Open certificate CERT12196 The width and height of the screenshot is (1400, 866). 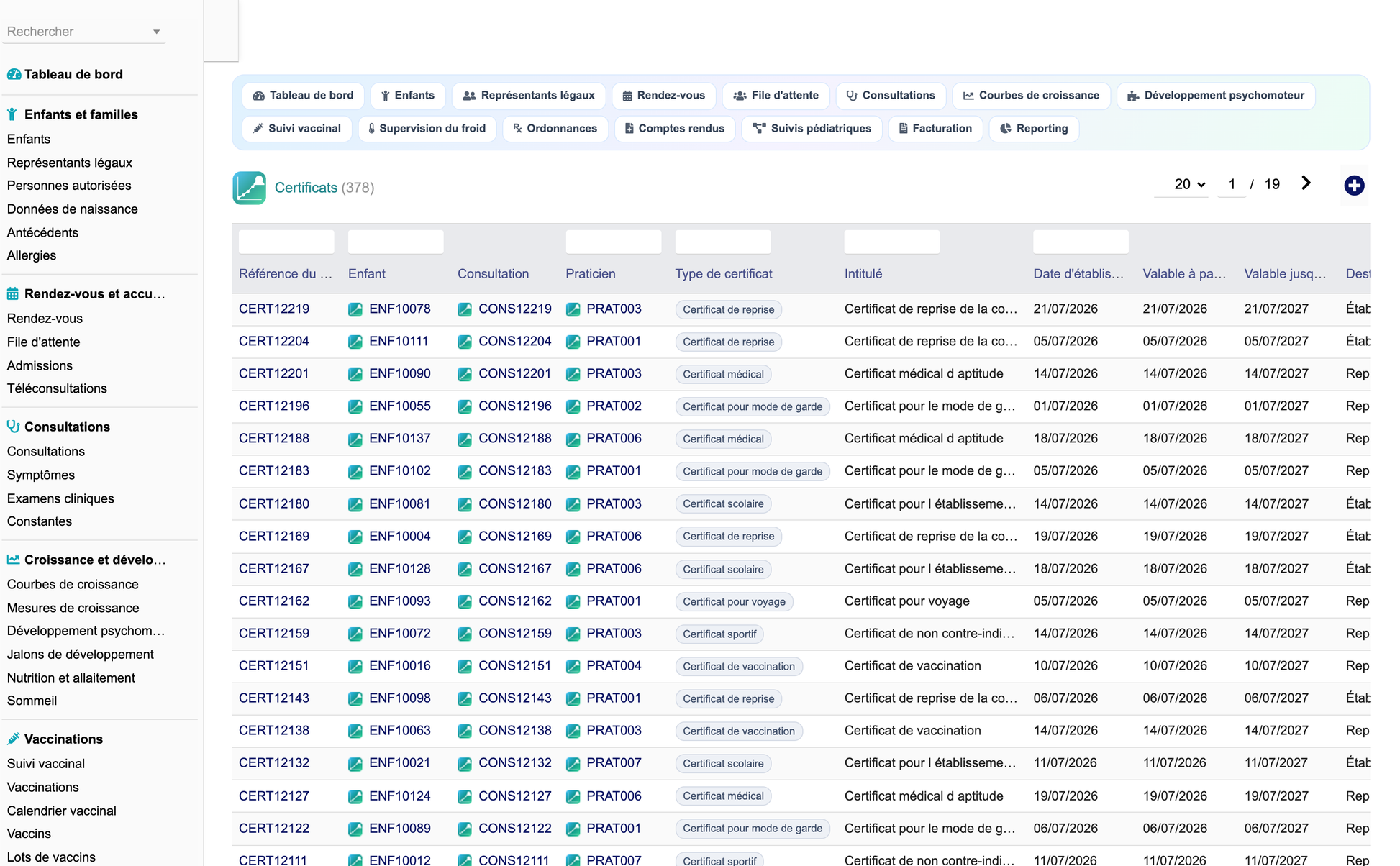[274, 406]
